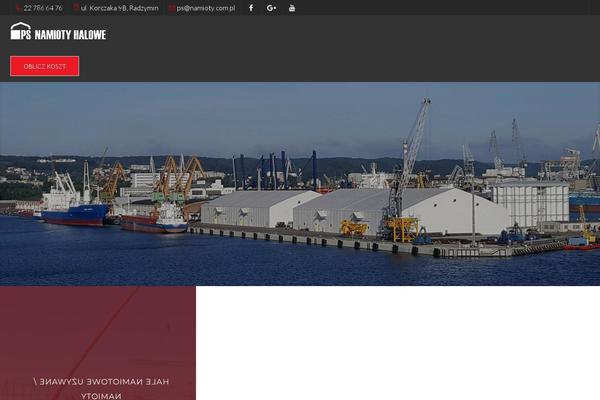Open the Google+ social icon

coord(271,8)
